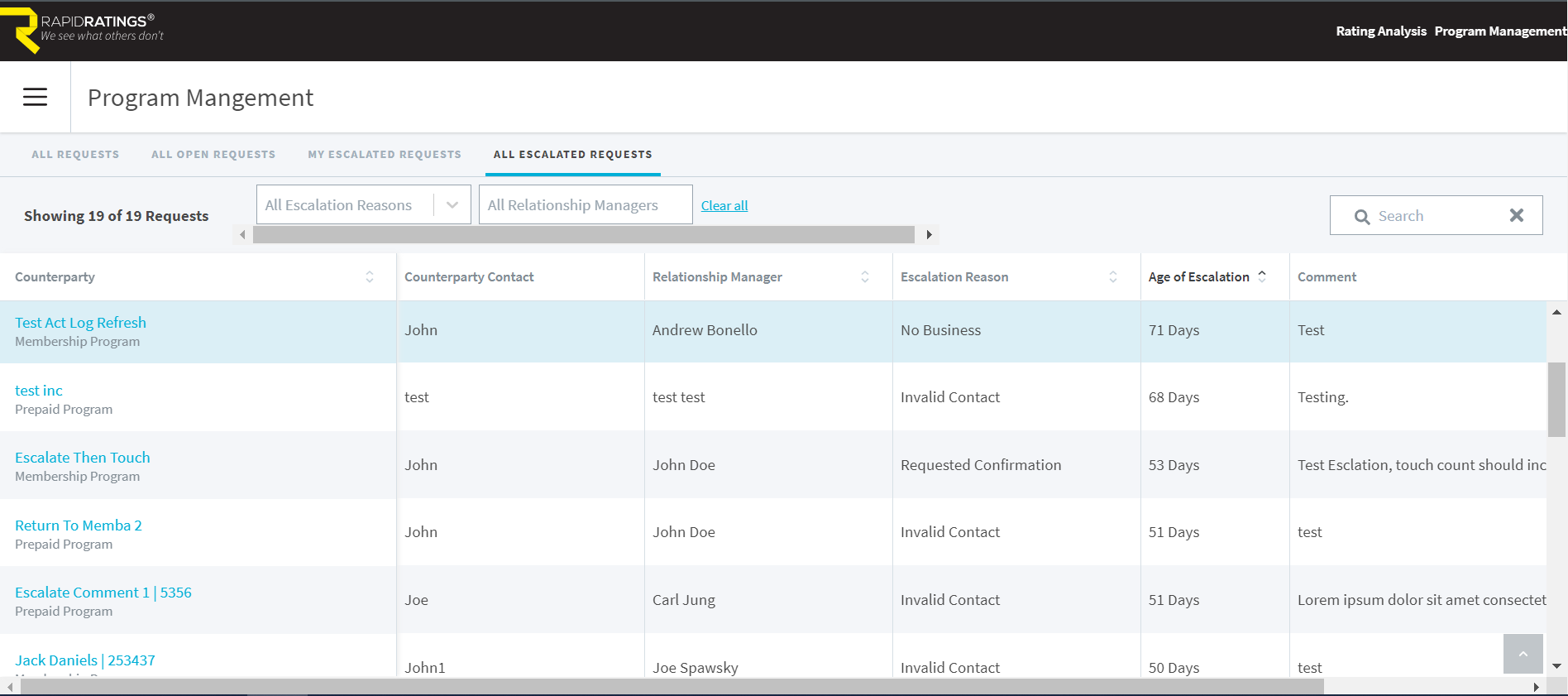Click the No Business escalation reason
The height and width of the screenshot is (696, 1568).
pos(940,330)
